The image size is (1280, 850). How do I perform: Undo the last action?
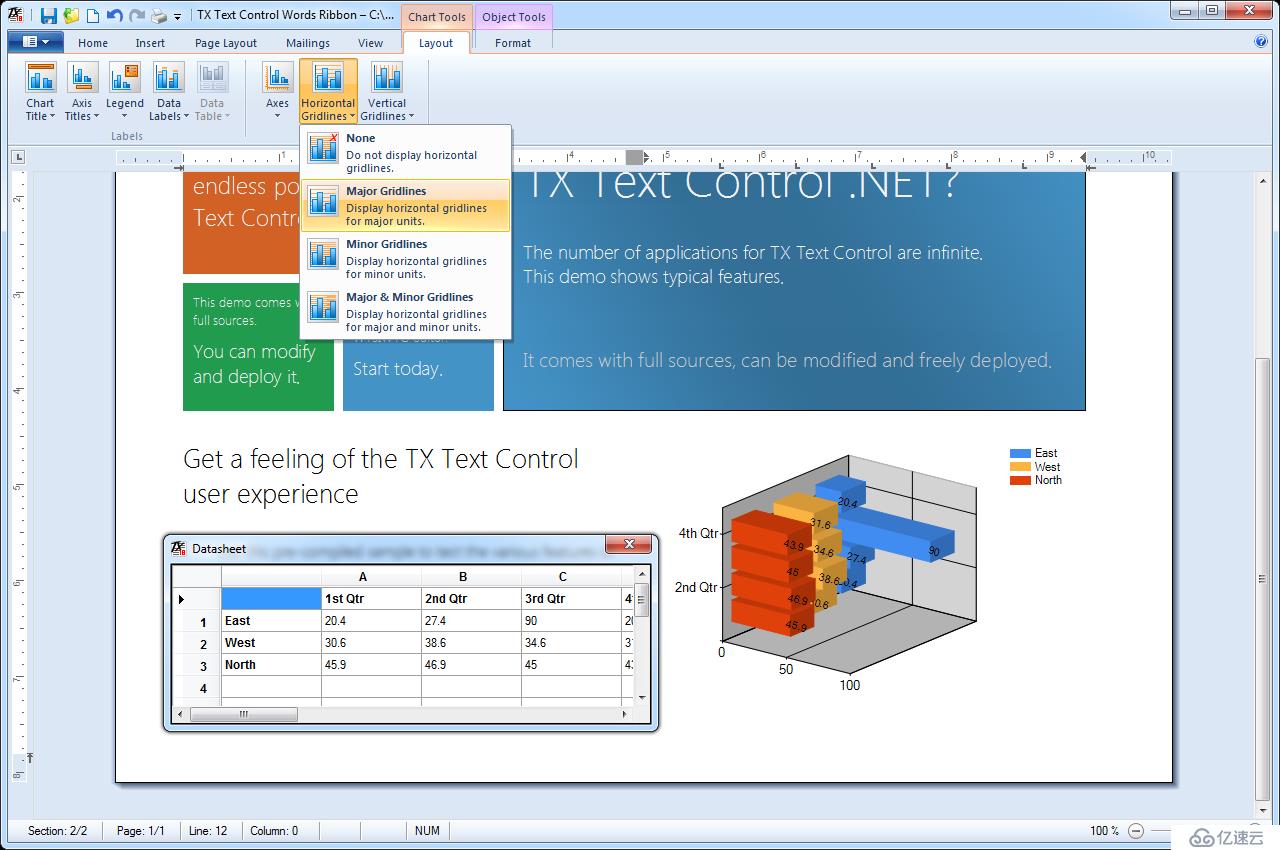pyautogui.click(x=115, y=15)
